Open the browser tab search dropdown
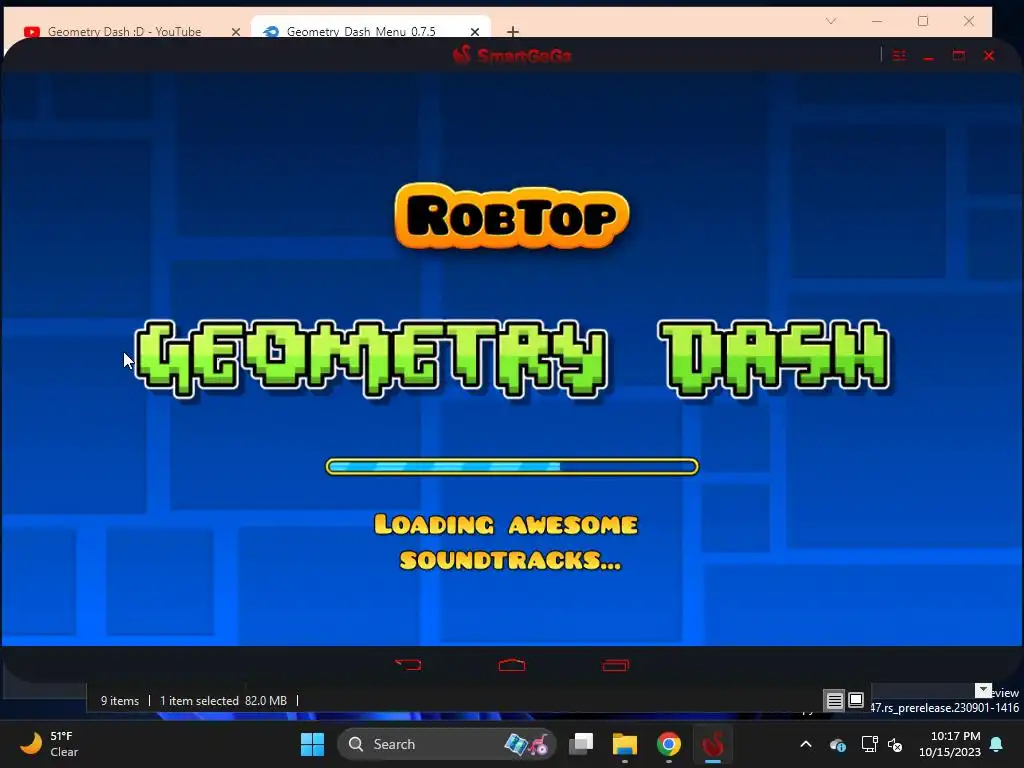This screenshot has height=768, width=1024. tap(831, 22)
